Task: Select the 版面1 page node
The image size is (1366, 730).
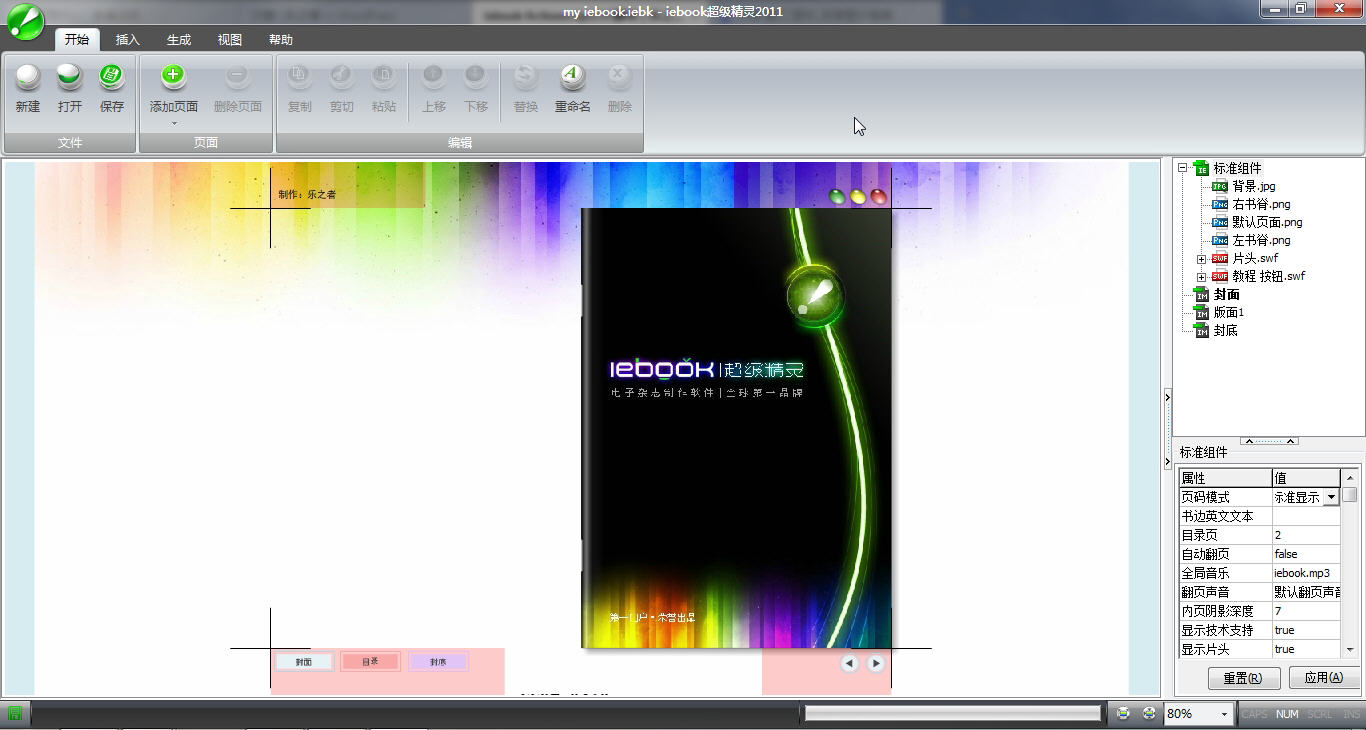Action: tap(1229, 312)
